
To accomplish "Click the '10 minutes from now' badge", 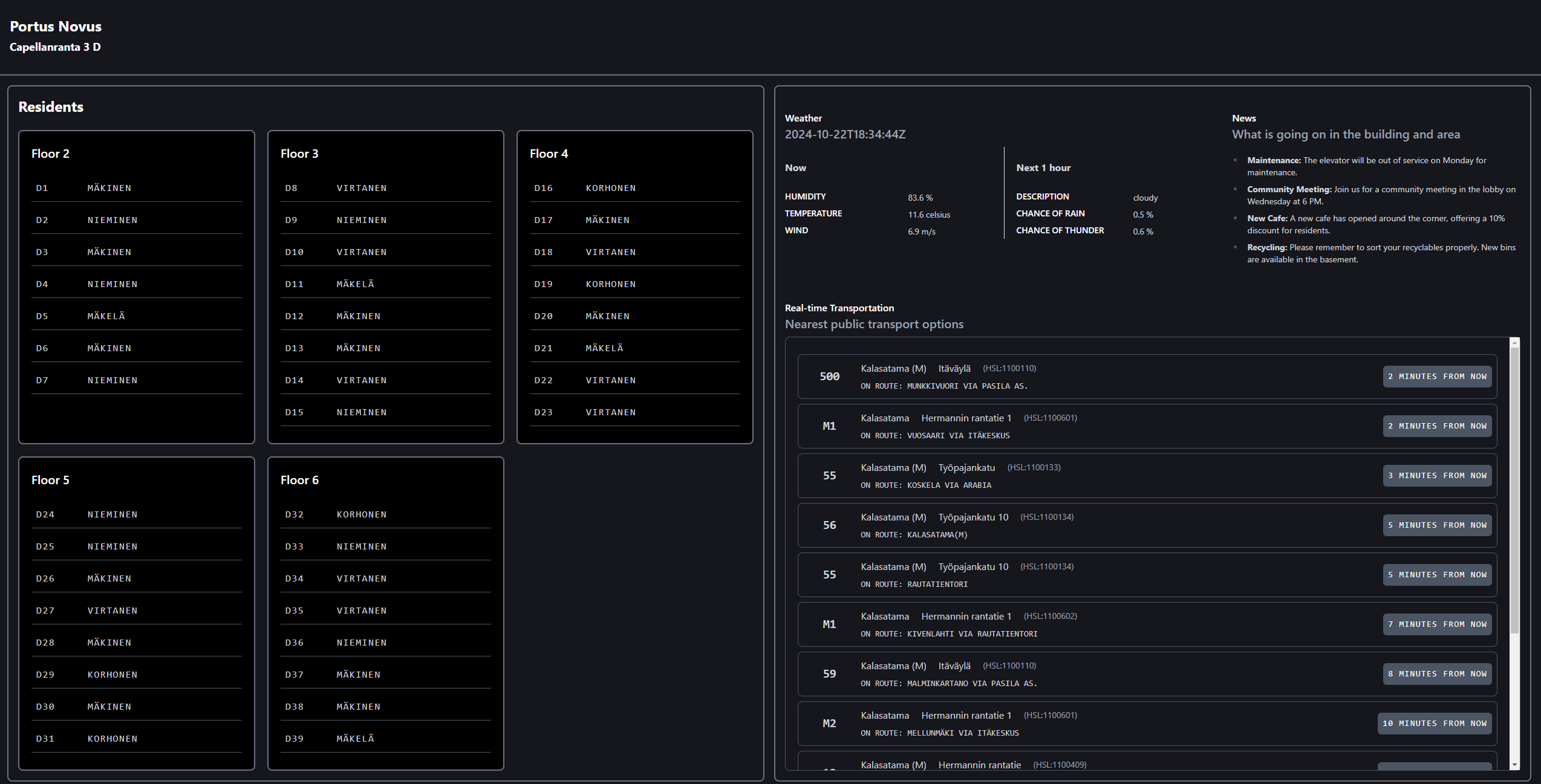I will coord(1434,724).
